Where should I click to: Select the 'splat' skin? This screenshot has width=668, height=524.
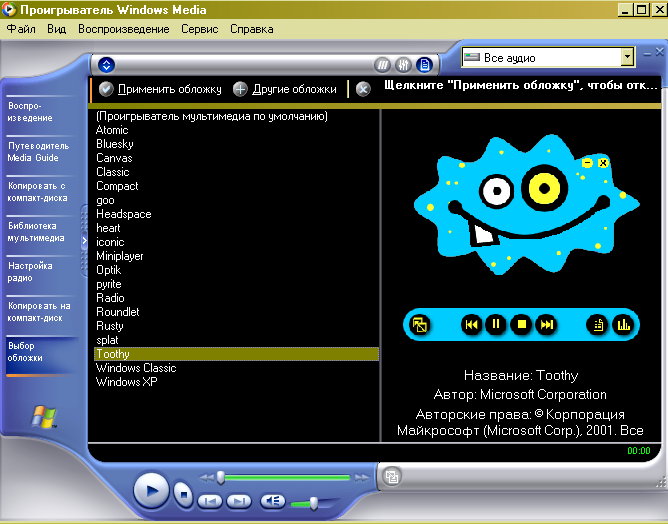236,340
